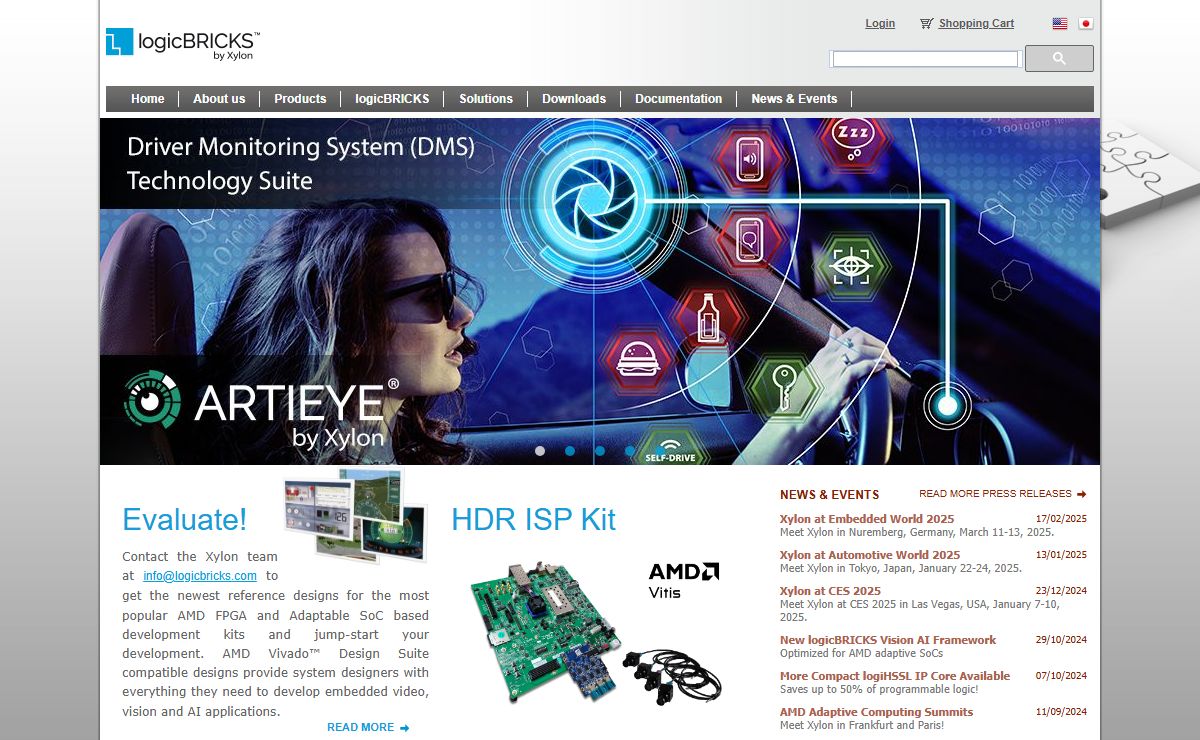Open Read More Press Releases link

click(995, 494)
